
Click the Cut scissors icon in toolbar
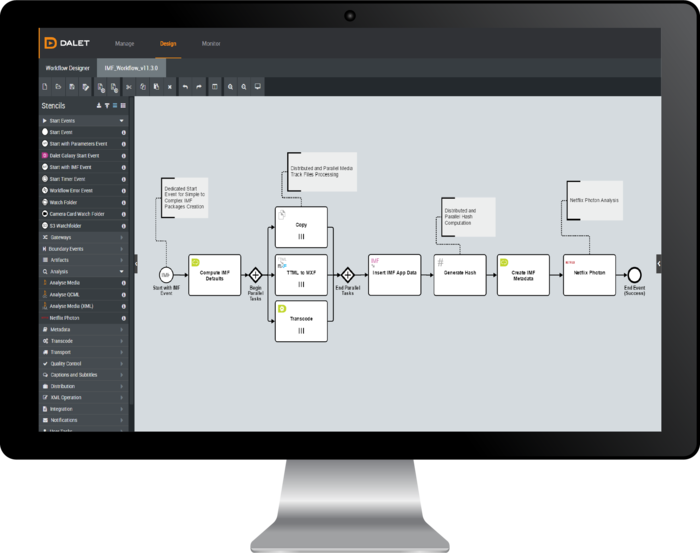(129, 87)
